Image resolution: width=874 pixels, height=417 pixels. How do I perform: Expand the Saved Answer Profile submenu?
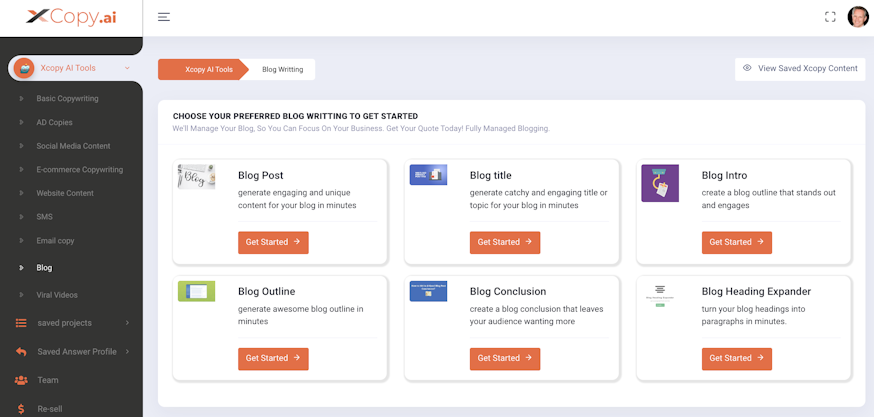127,352
